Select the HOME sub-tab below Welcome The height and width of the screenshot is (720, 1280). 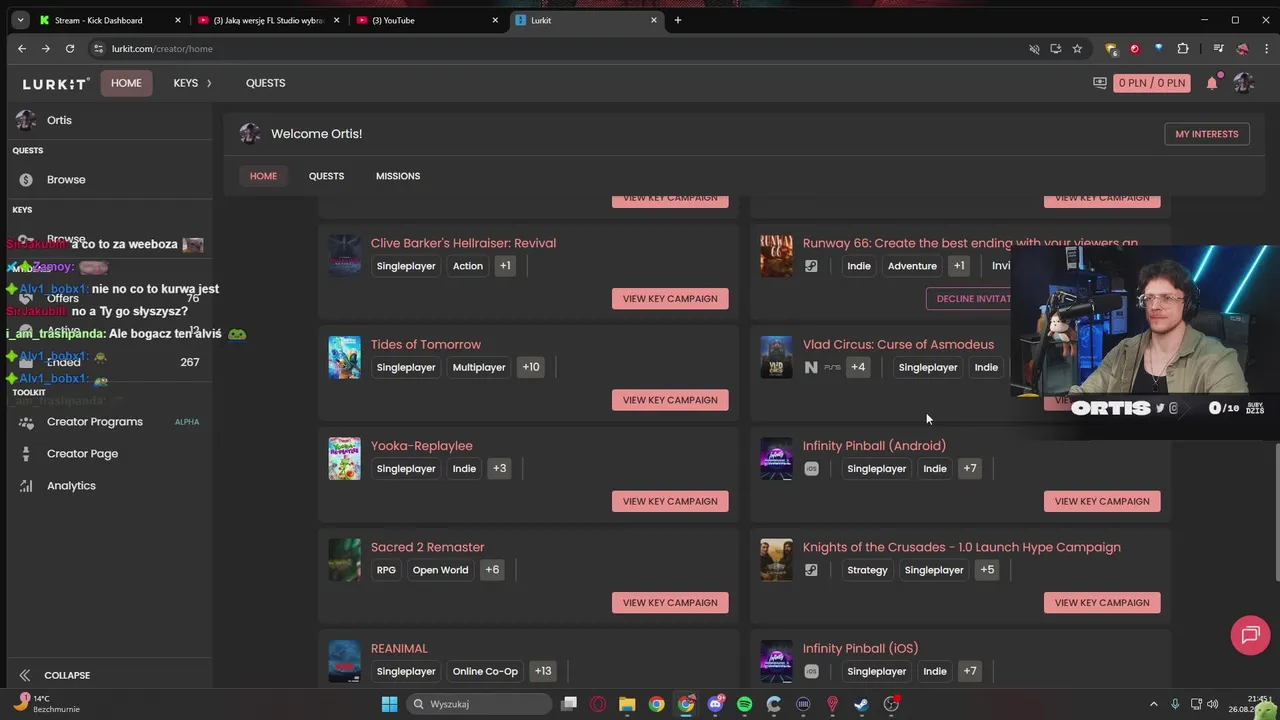[x=263, y=176]
